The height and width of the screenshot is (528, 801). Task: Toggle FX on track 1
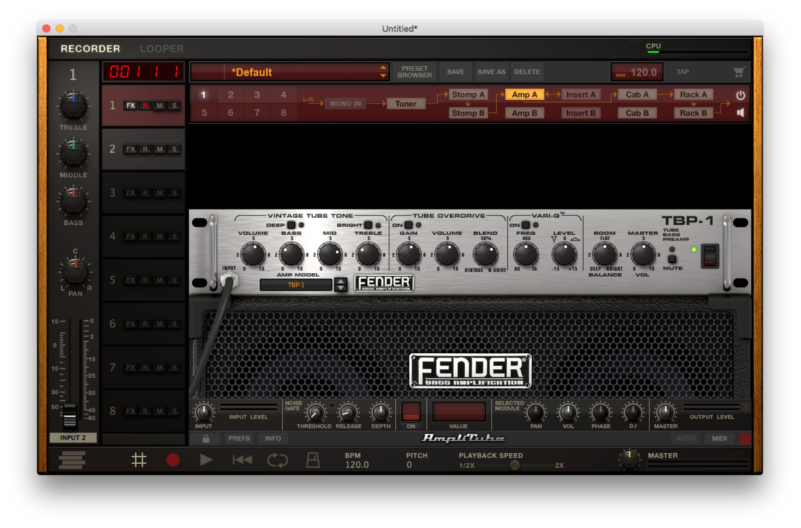coord(131,106)
